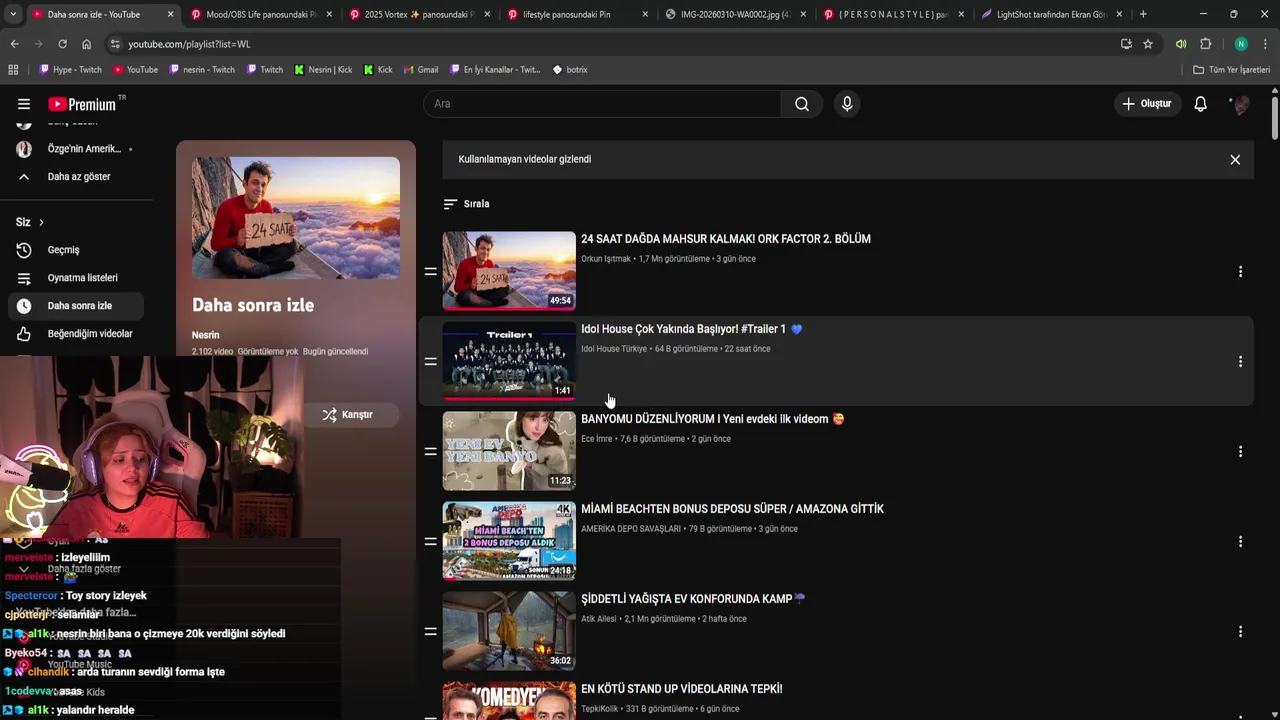Dismiss the unavailable videos hidden banner
The height and width of the screenshot is (720, 1280).
[x=1235, y=160]
